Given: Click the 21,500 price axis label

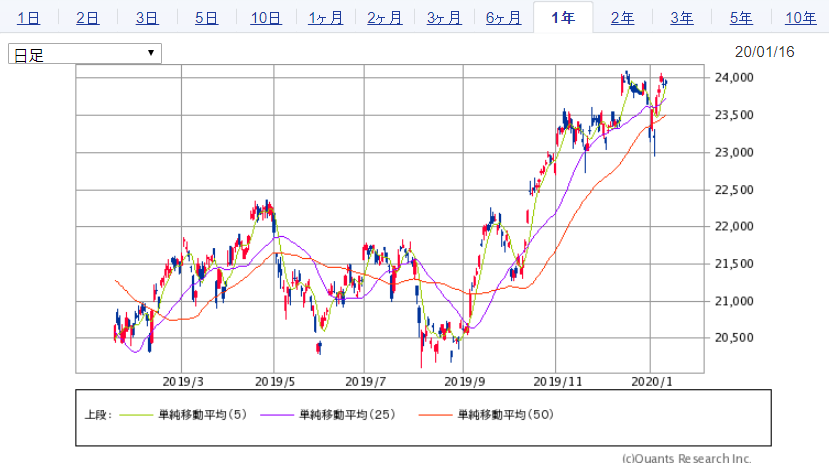Looking at the screenshot, I should (734, 264).
